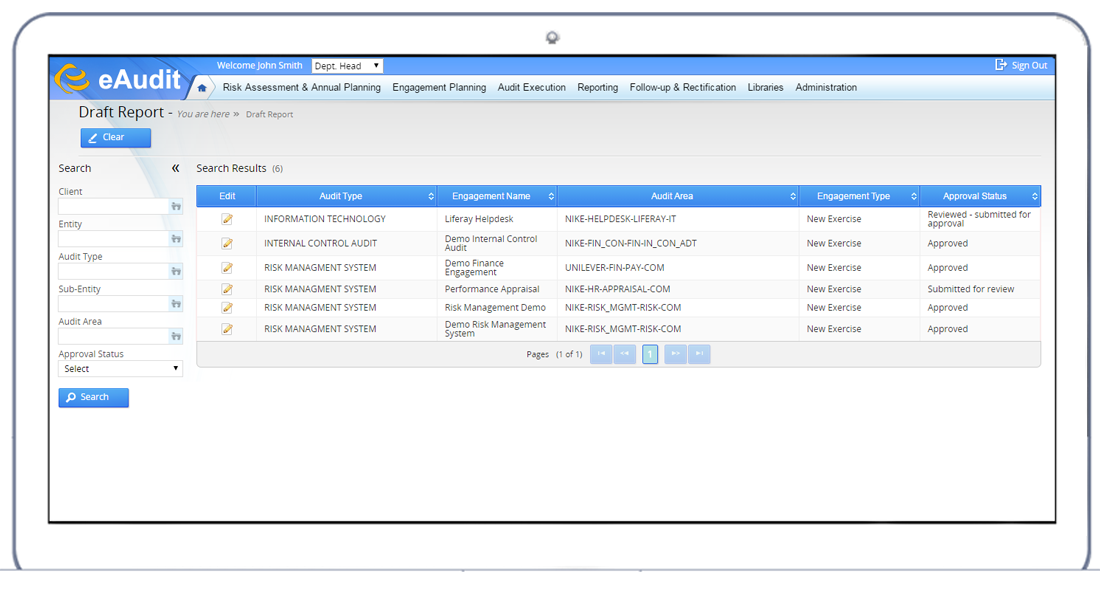Screen dimensions: 1100x600
Task: Collapse the Search side panel
Action: tap(175, 168)
